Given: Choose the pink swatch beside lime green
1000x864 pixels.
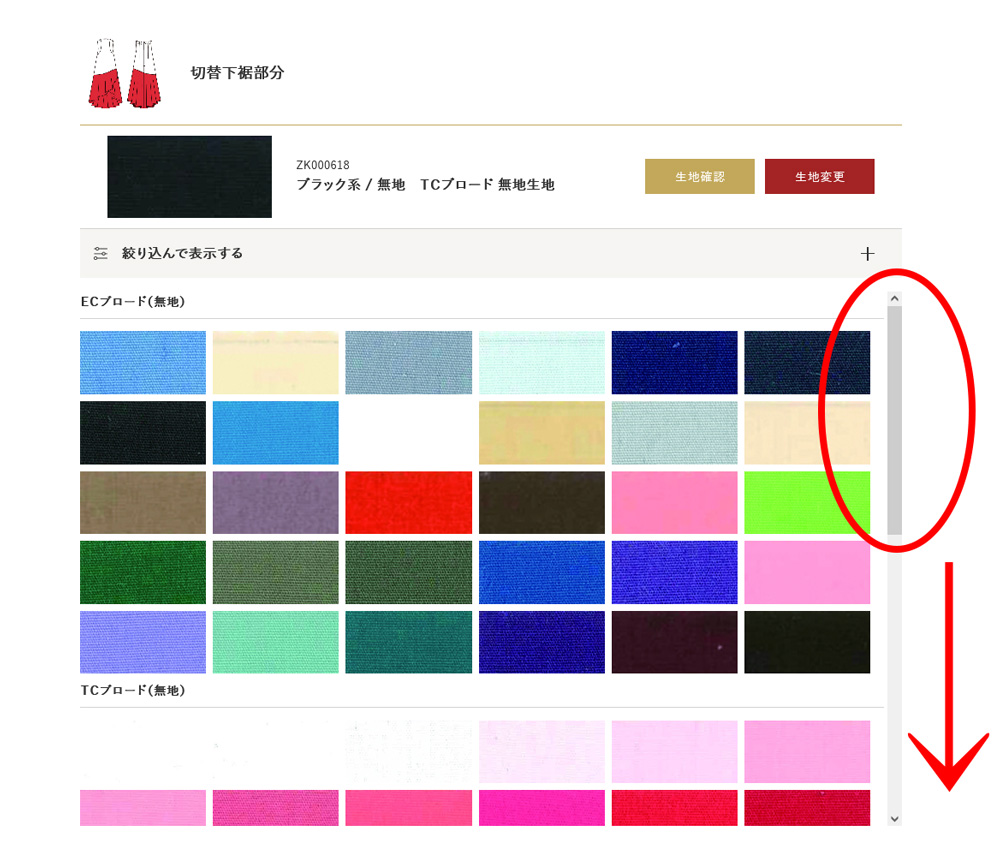Looking at the screenshot, I should pyautogui.click(x=674, y=502).
